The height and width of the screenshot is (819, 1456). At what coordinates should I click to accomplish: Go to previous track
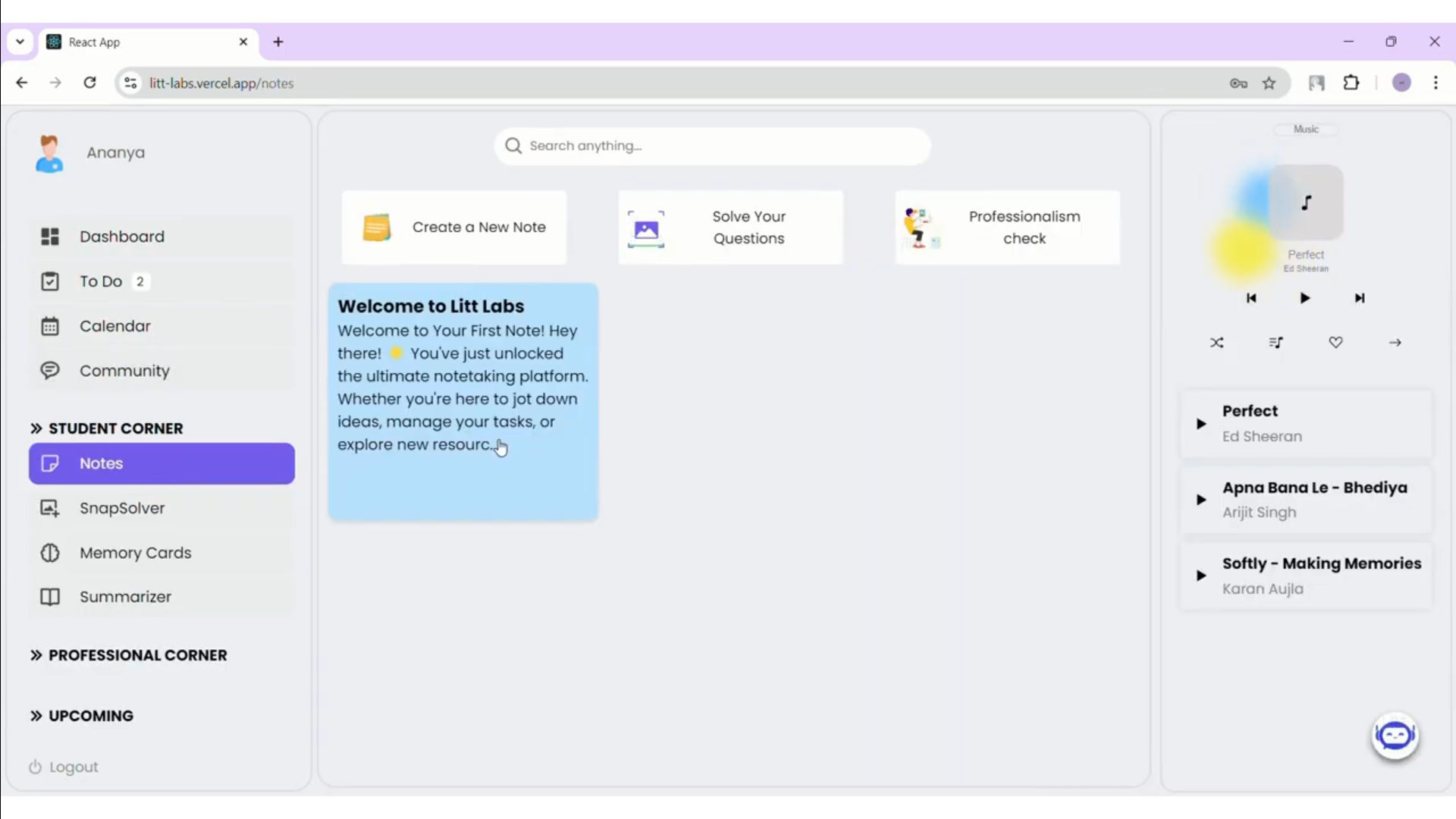click(x=1251, y=298)
